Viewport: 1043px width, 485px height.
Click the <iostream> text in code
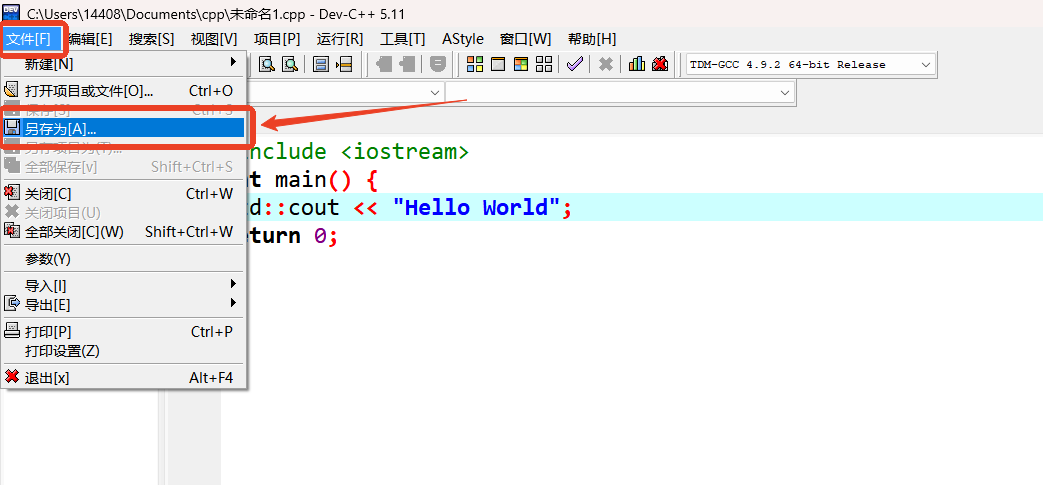pyautogui.click(x=405, y=152)
